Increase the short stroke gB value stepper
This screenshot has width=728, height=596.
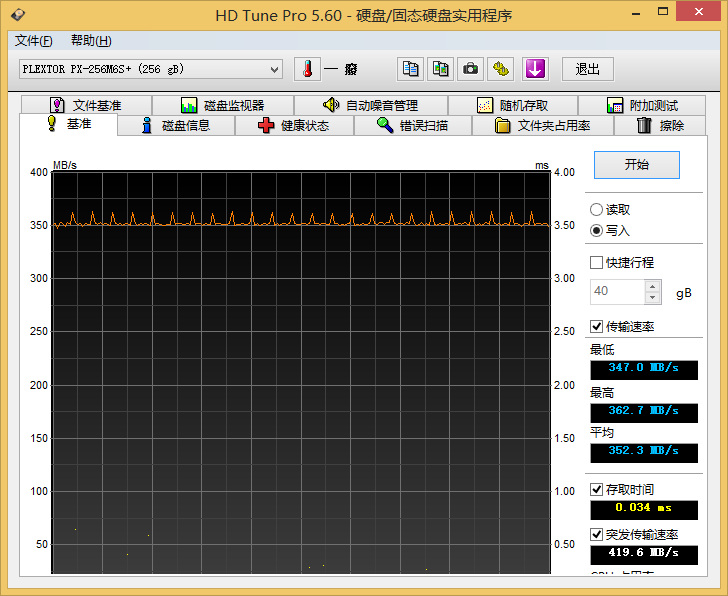pos(653,286)
